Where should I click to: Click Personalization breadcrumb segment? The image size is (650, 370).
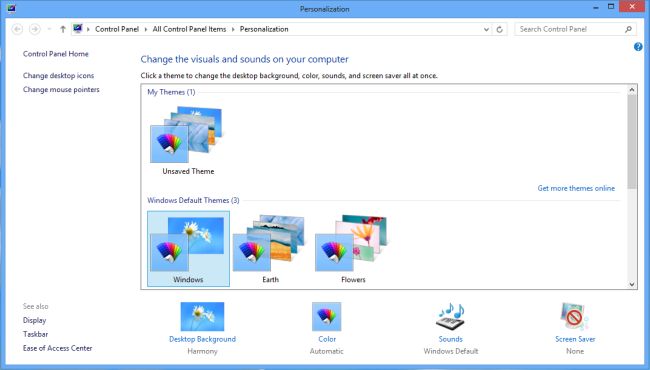(x=264, y=29)
